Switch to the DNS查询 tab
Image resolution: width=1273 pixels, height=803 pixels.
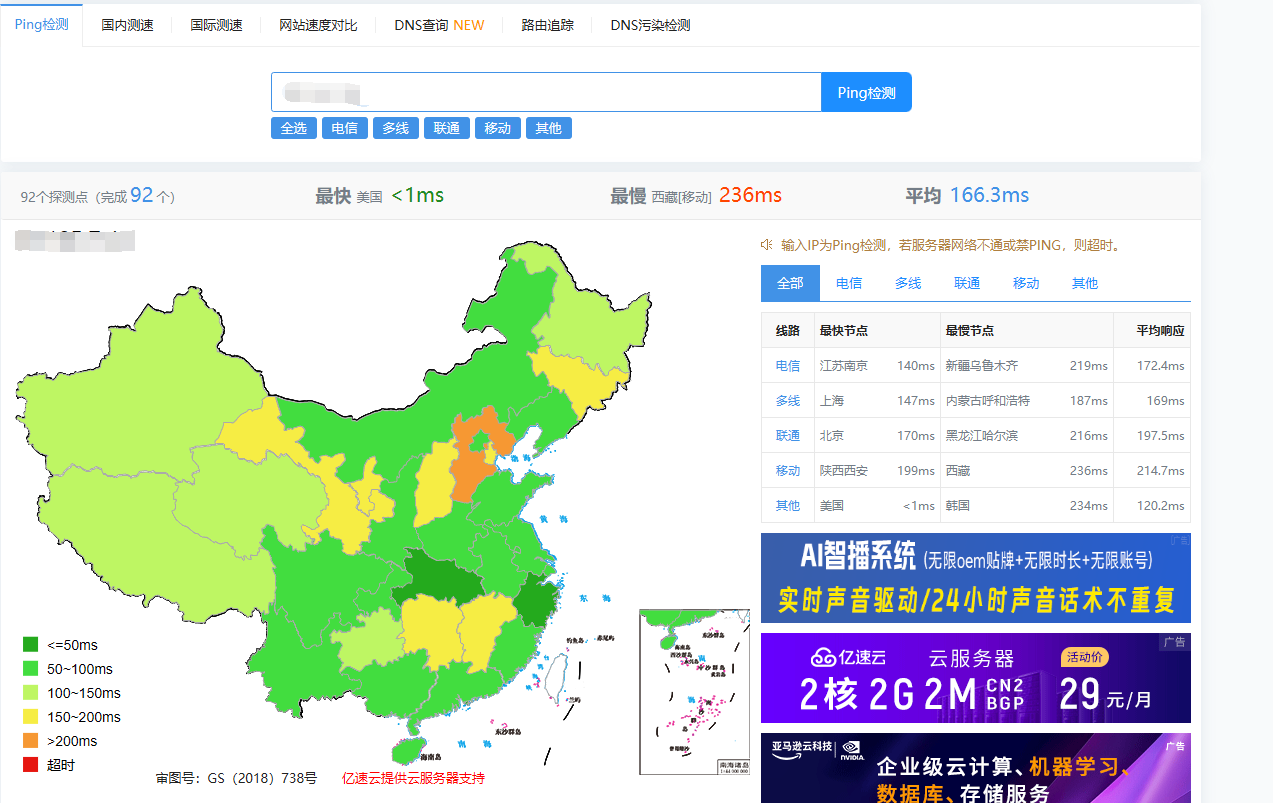(439, 25)
